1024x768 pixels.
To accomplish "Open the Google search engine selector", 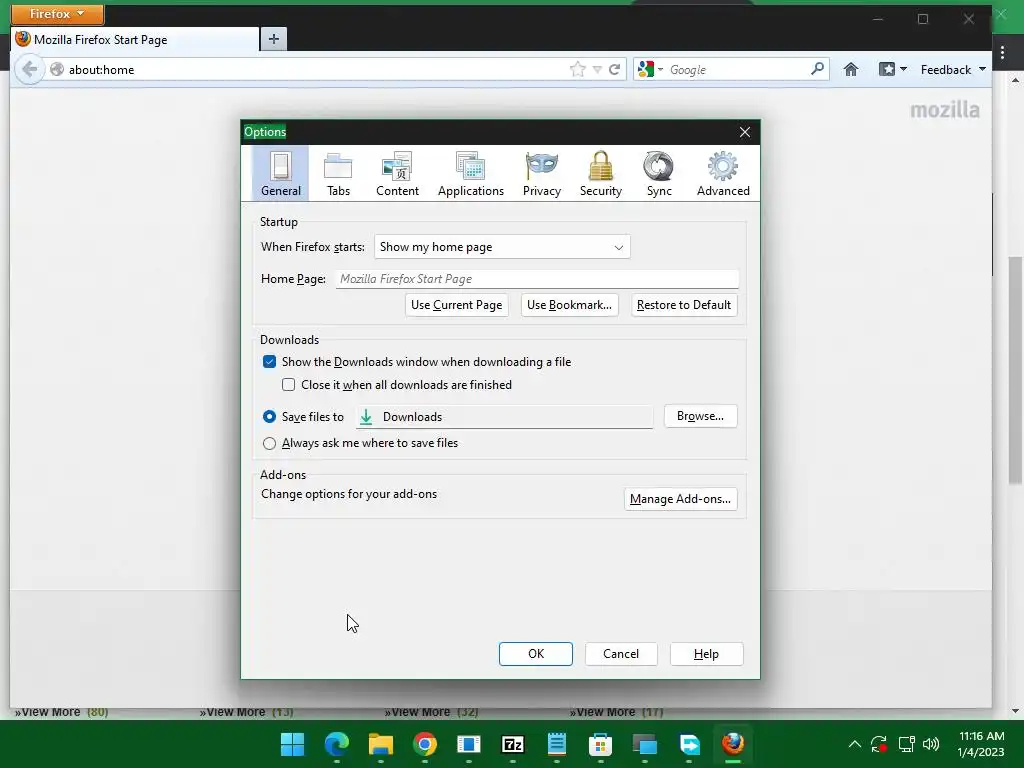I will [x=650, y=69].
